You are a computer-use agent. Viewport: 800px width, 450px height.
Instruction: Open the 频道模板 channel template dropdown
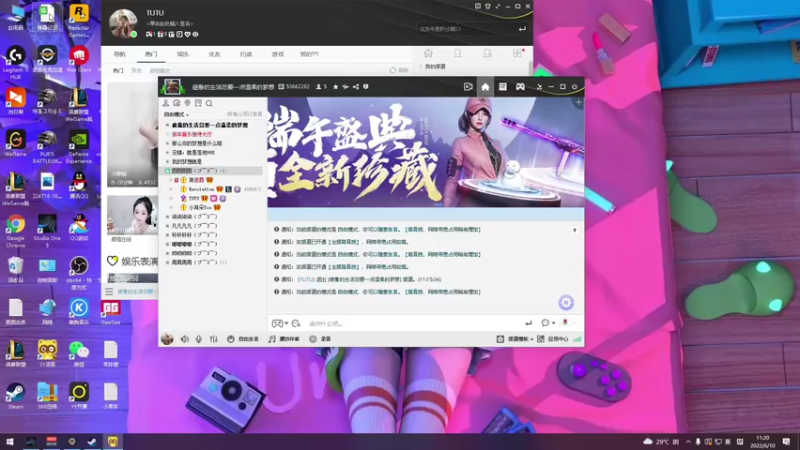[515, 339]
